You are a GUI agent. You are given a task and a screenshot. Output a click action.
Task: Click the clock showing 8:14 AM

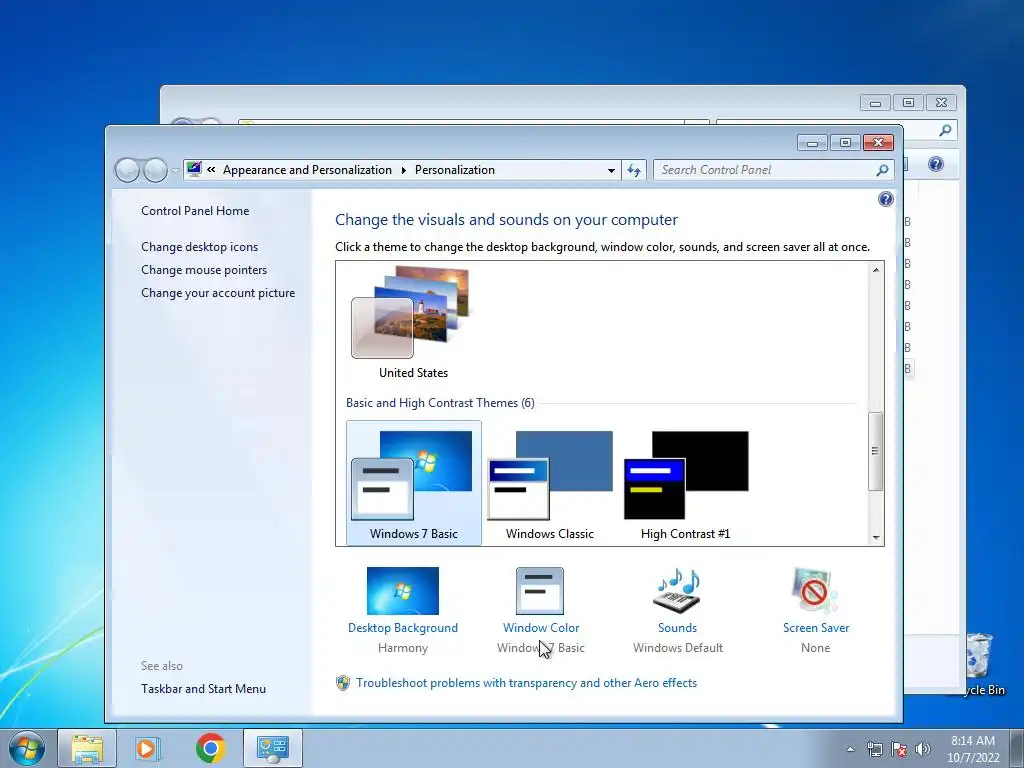click(x=972, y=748)
